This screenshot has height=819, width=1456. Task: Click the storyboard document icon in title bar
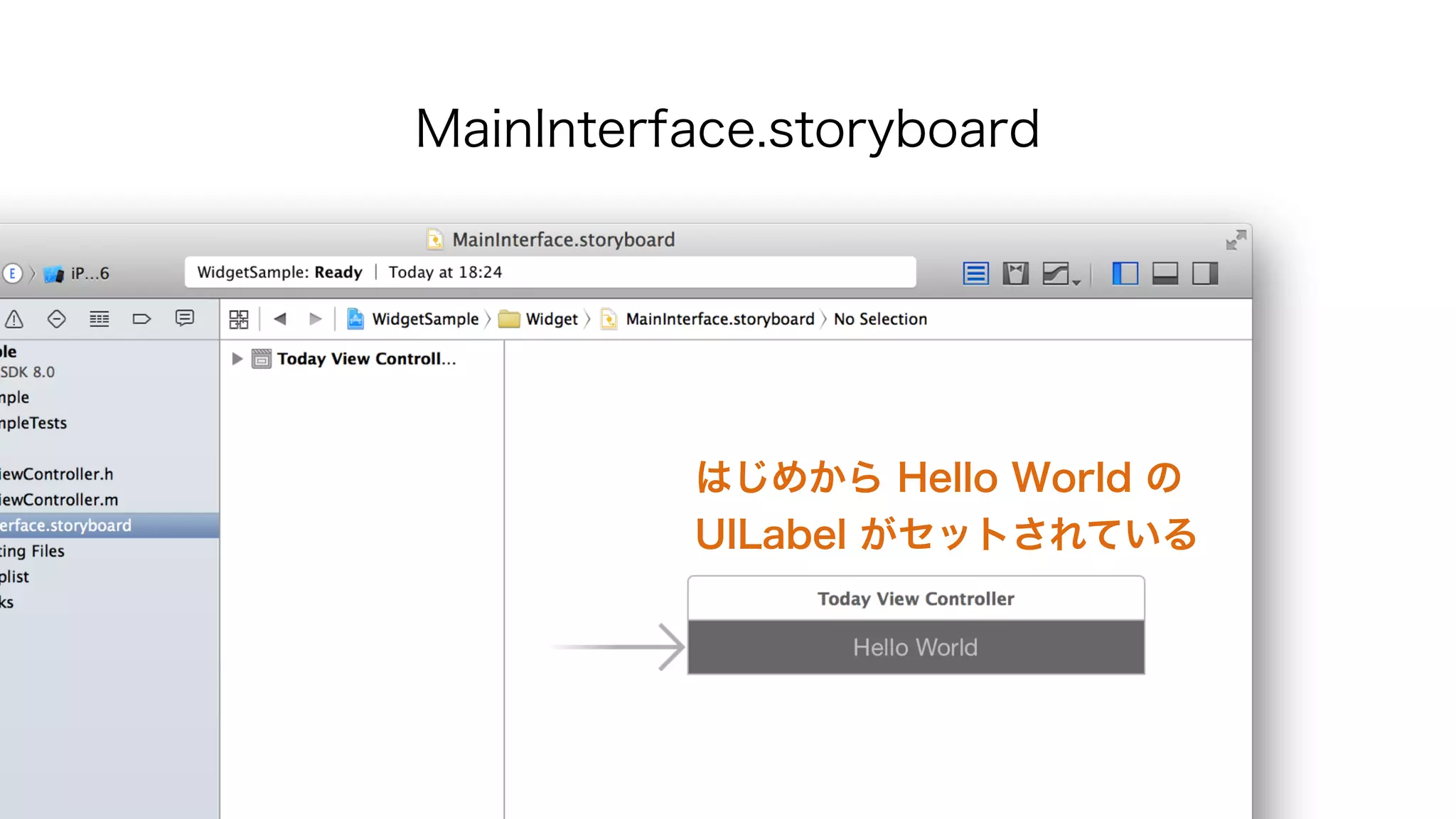point(435,240)
